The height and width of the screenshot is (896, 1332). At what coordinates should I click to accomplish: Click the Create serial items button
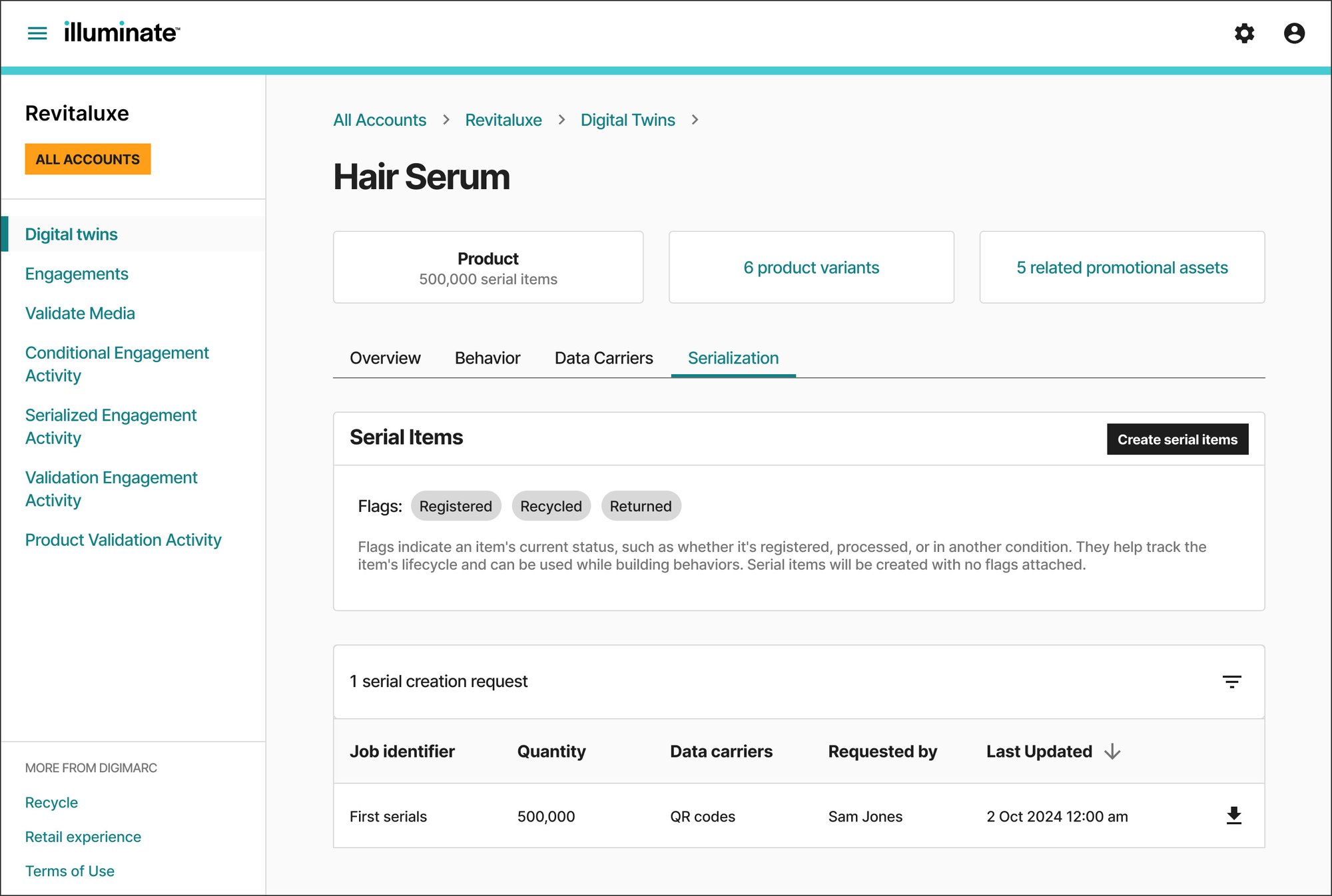pos(1177,439)
